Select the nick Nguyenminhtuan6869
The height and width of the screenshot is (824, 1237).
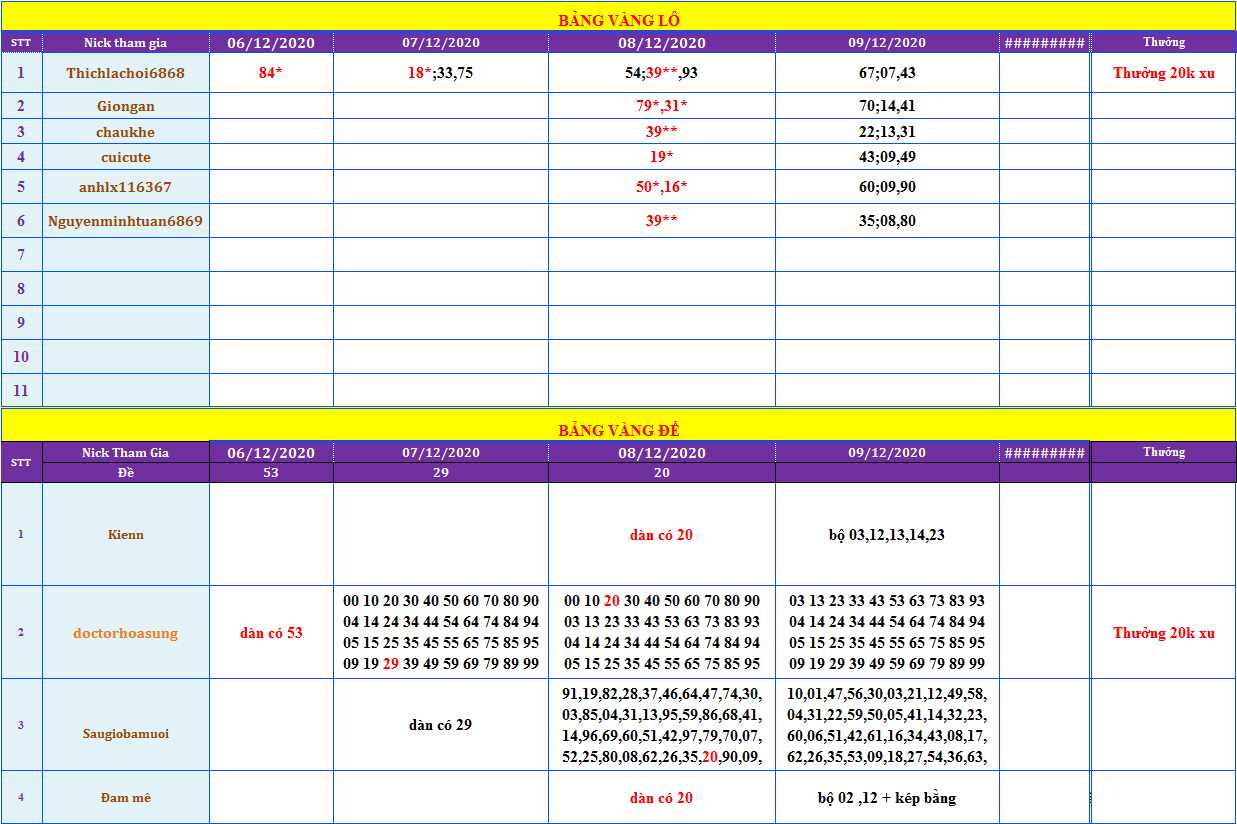tap(126, 221)
